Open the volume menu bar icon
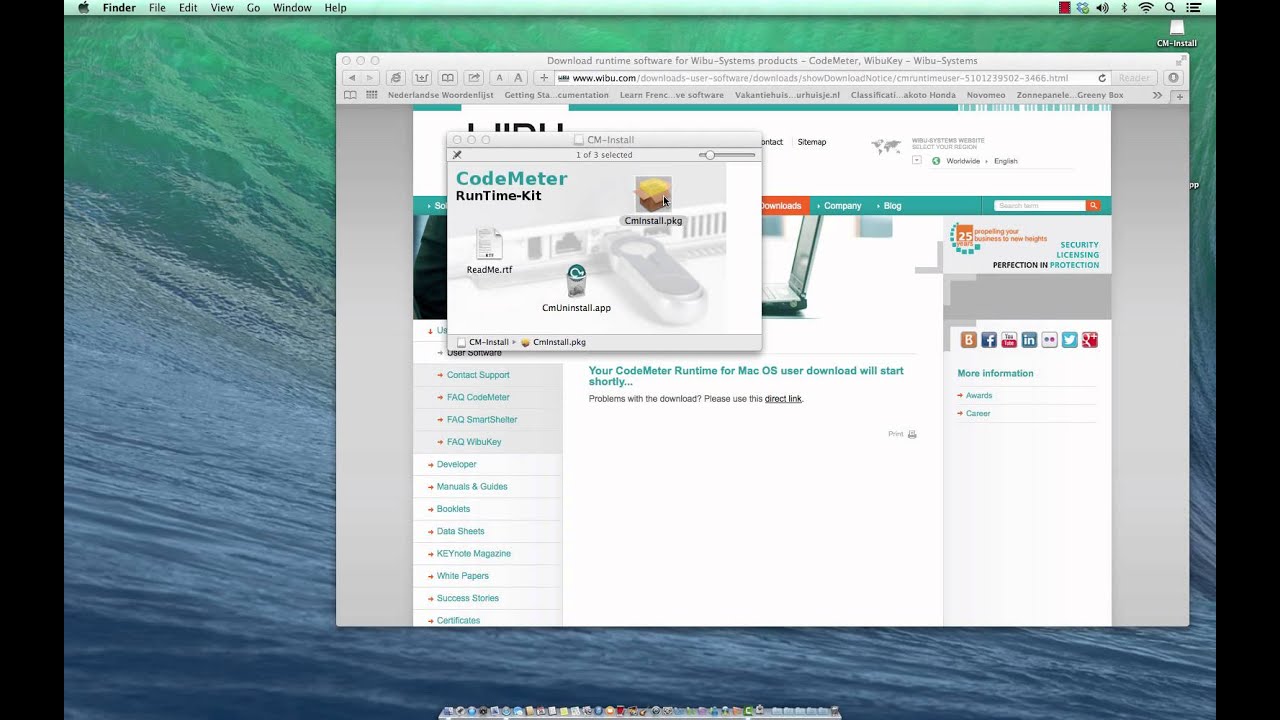 click(x=1102, y=8)
